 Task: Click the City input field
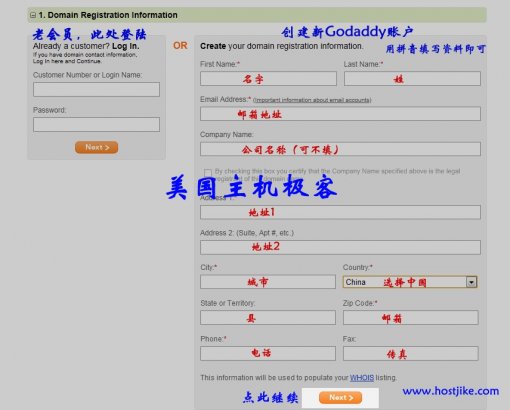tap(268, 282)
